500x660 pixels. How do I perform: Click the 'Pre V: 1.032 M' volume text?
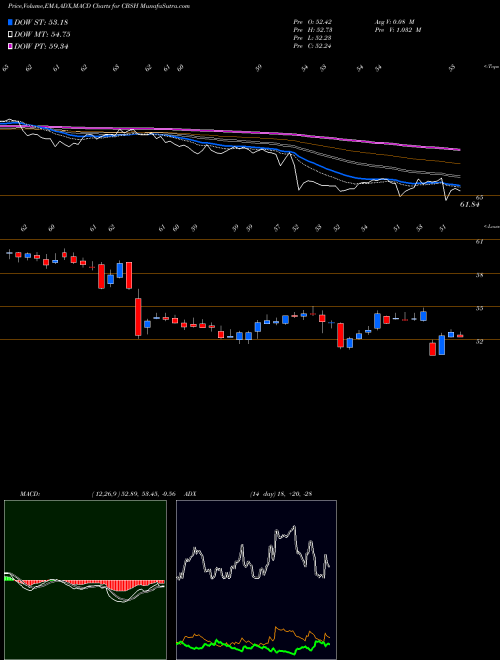[400, 30]
